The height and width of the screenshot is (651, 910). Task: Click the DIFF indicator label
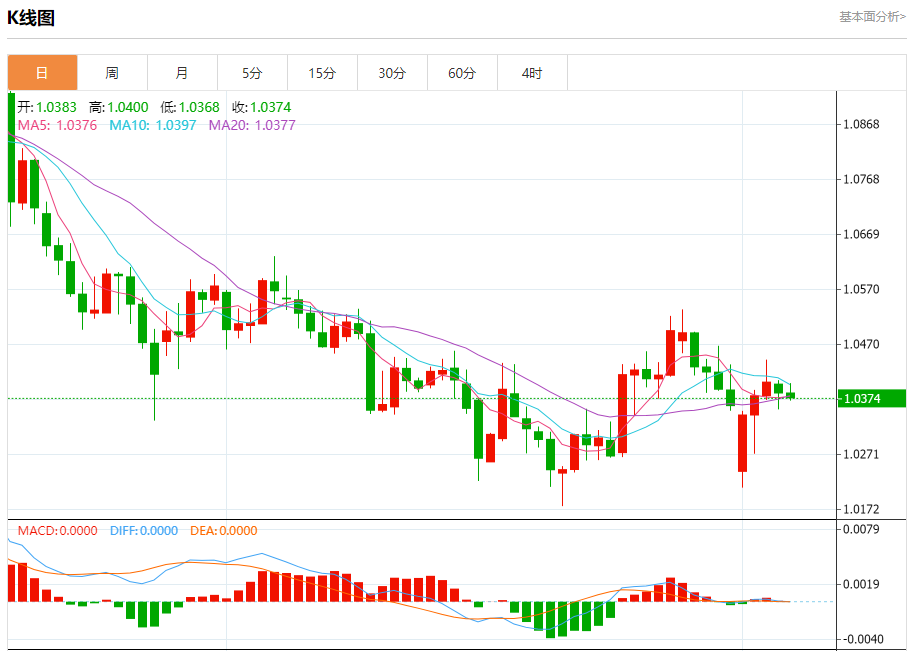tap(141, 531)
